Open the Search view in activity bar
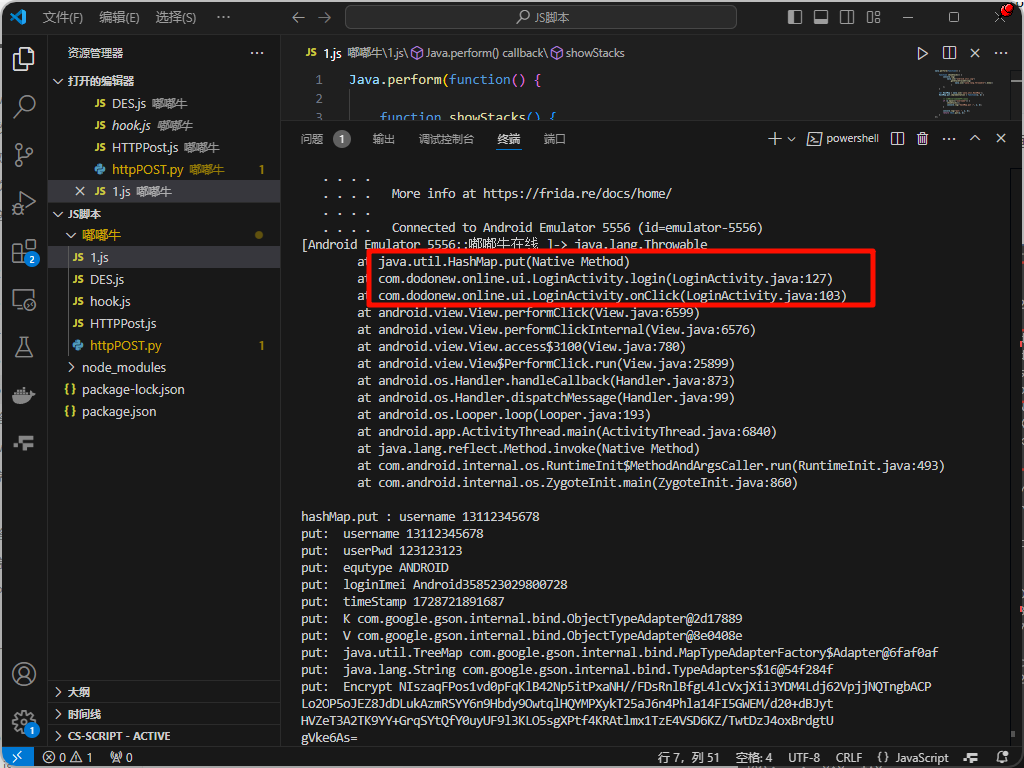Screen dimensions: 1024x768 coord(24,107)
